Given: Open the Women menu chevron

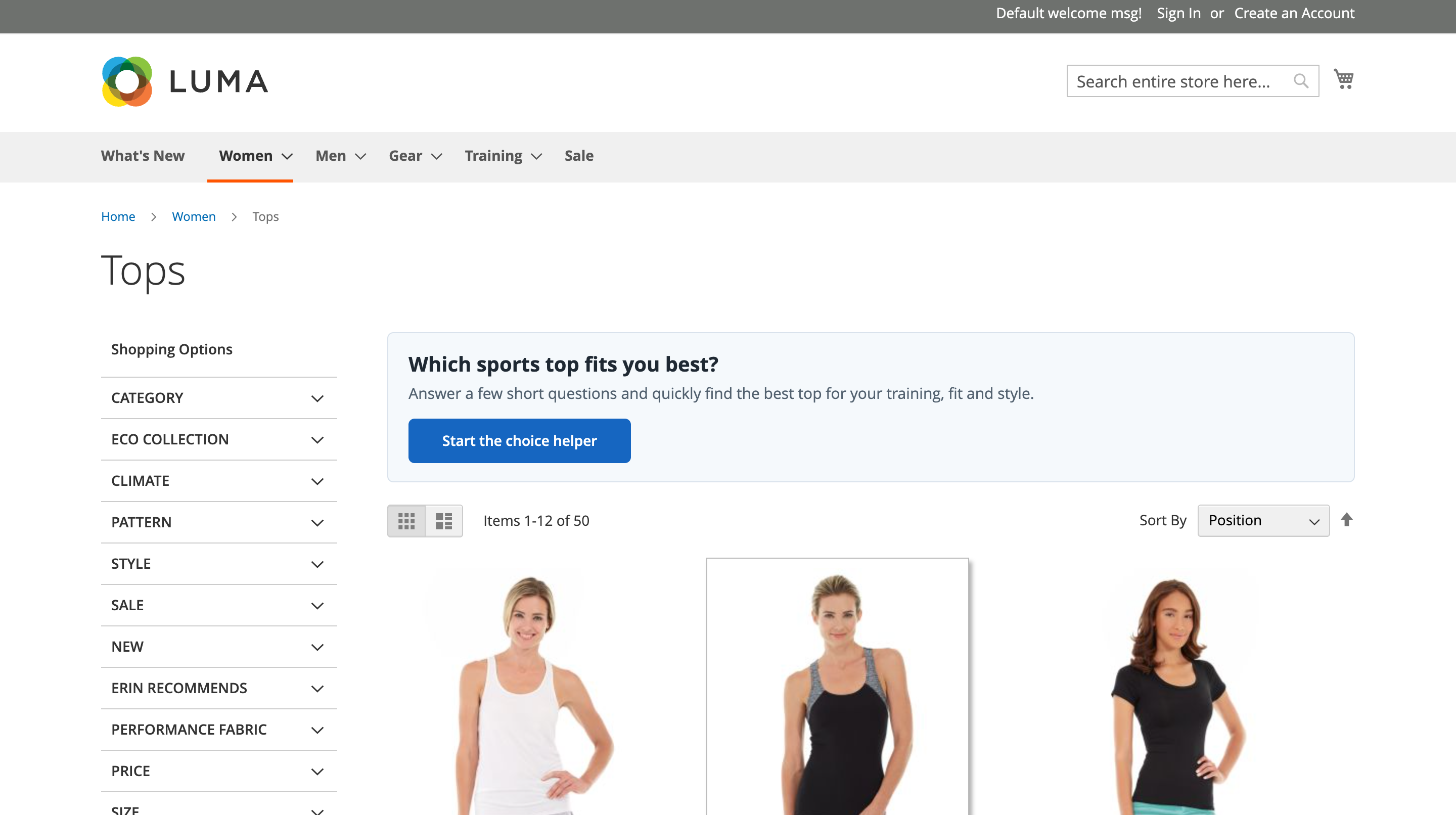Looking at the screenshot, I should (x=287, y=157).
